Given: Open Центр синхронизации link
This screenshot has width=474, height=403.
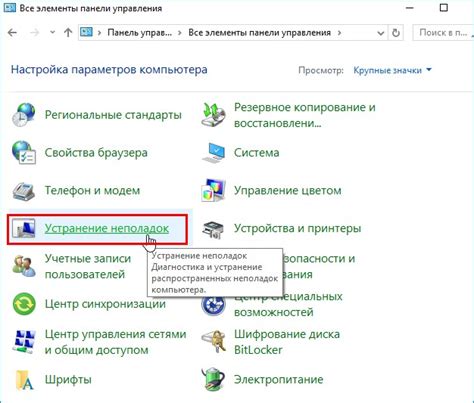Looking at the screenshot, I should (105, 304).
